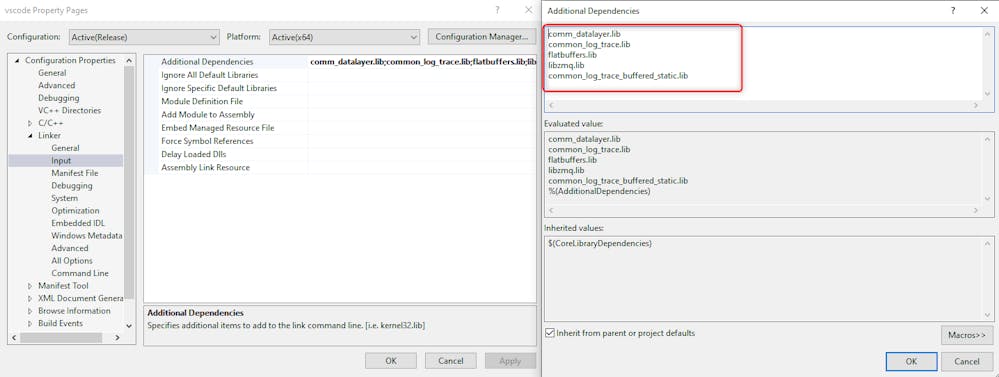Collapse the Linker tree node
Screen dimensions: 999x377
(x=30, y=136)
